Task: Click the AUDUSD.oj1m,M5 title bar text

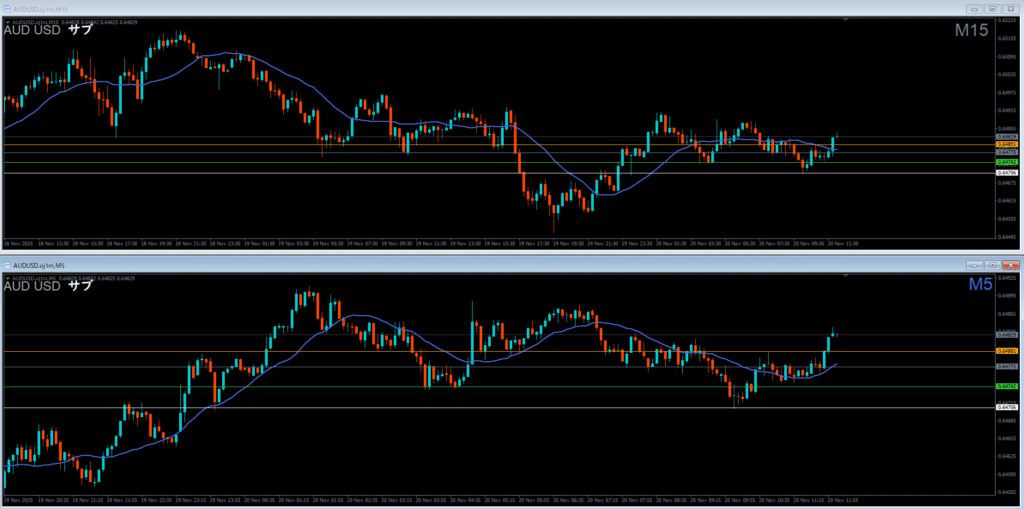Action: (x=38, y=265)
